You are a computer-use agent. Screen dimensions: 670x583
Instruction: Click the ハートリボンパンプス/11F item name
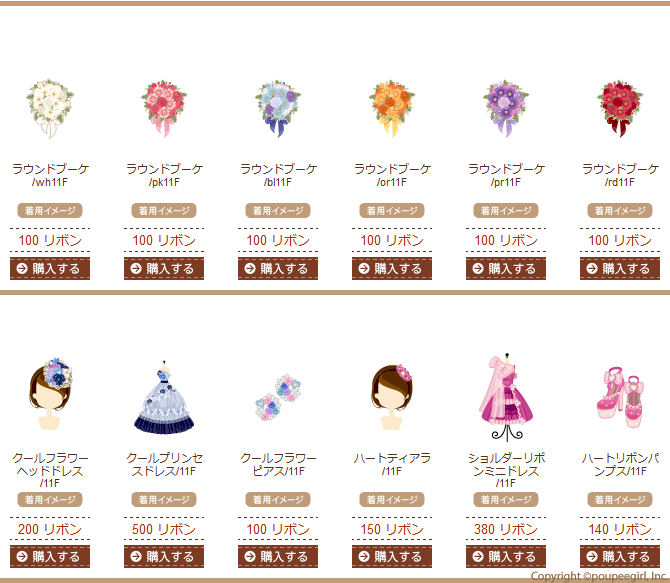pyautogui.click(x=620, y=465)
